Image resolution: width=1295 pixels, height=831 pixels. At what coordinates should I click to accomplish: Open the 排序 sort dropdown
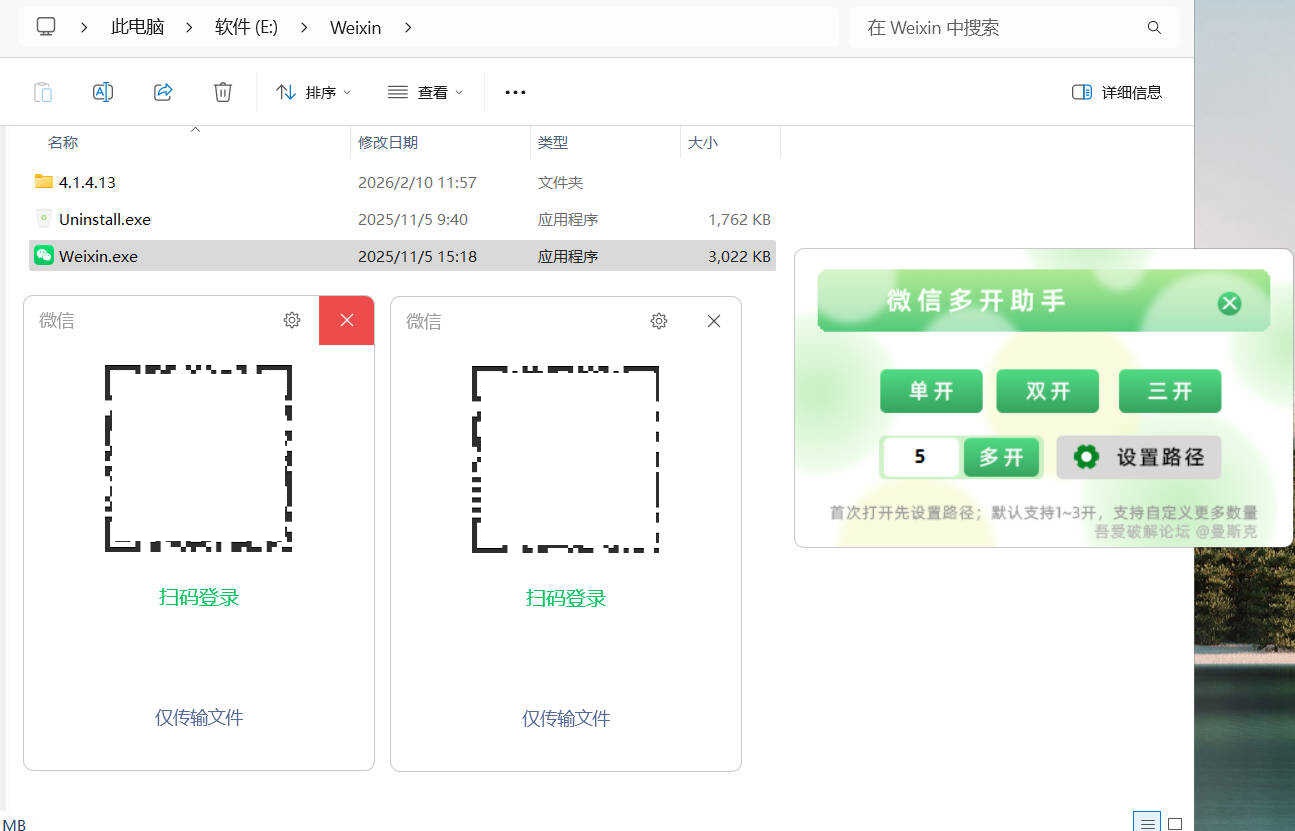314,92
